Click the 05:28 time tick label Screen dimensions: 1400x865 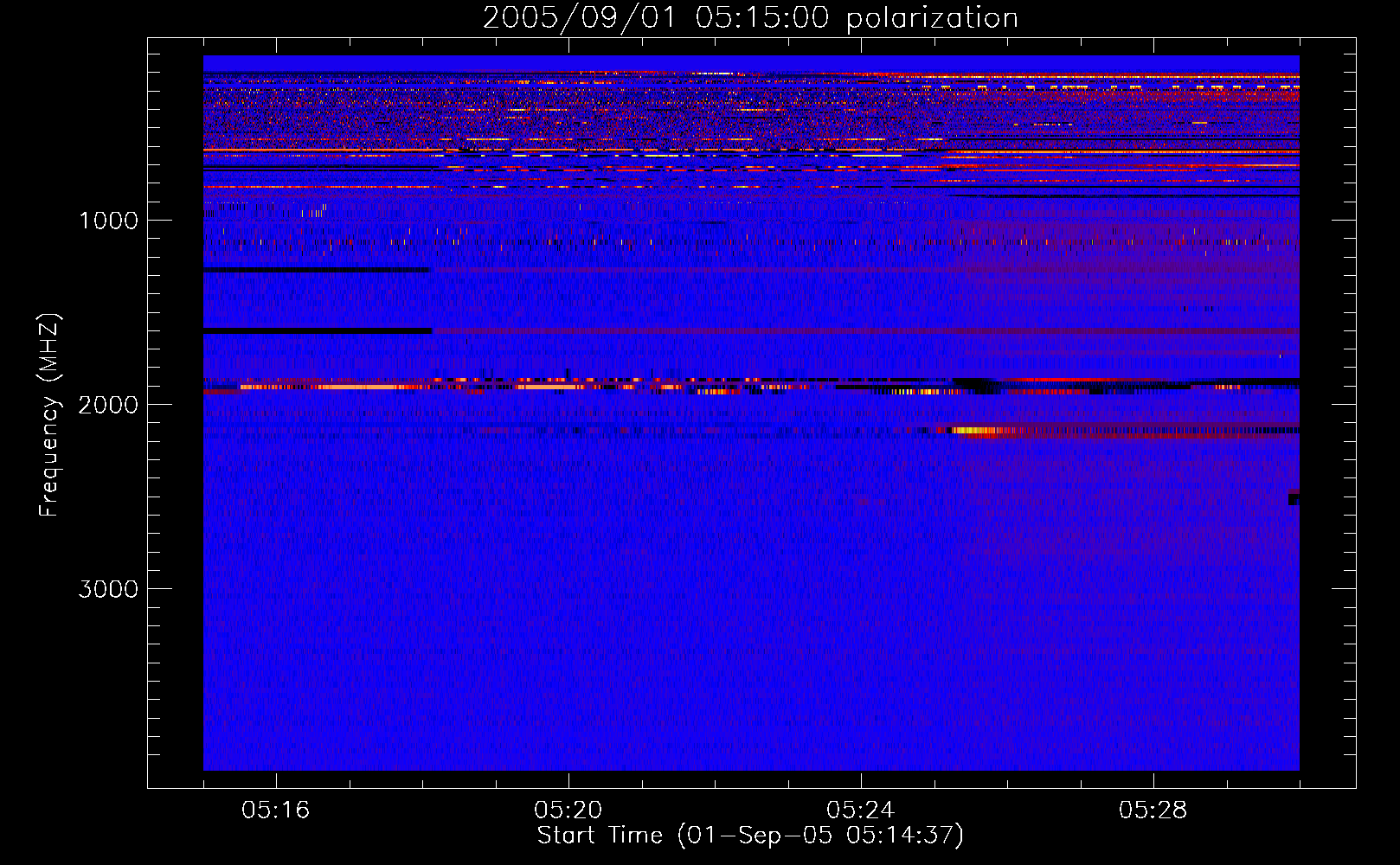pyautogui.click(x=1153, y=811)
